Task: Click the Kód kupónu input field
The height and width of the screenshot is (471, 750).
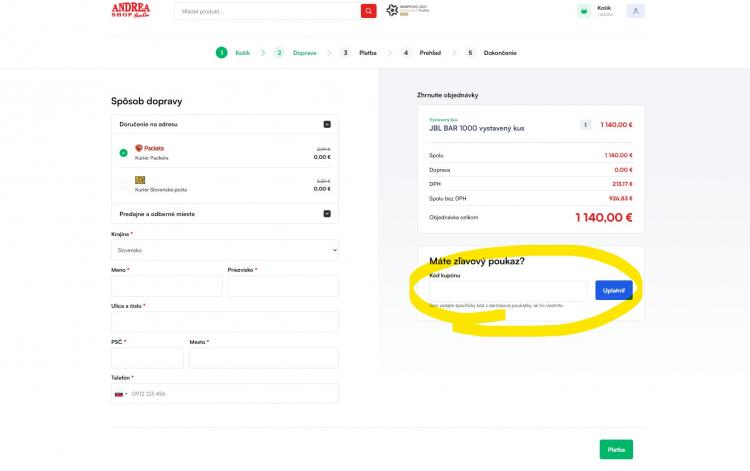Action: pyautogui.click(x=508, y=291)
